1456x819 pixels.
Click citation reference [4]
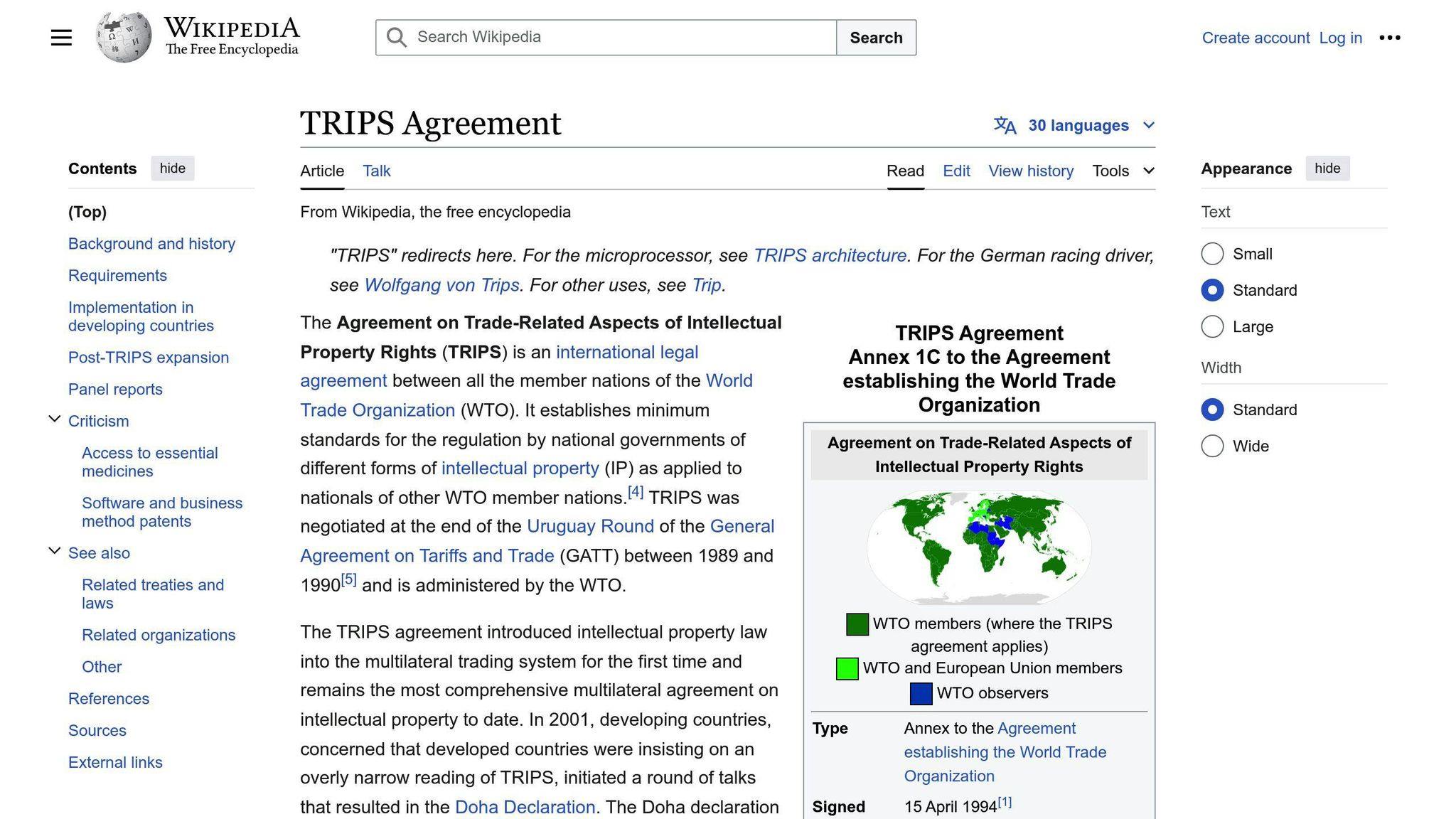pos(636,492)
